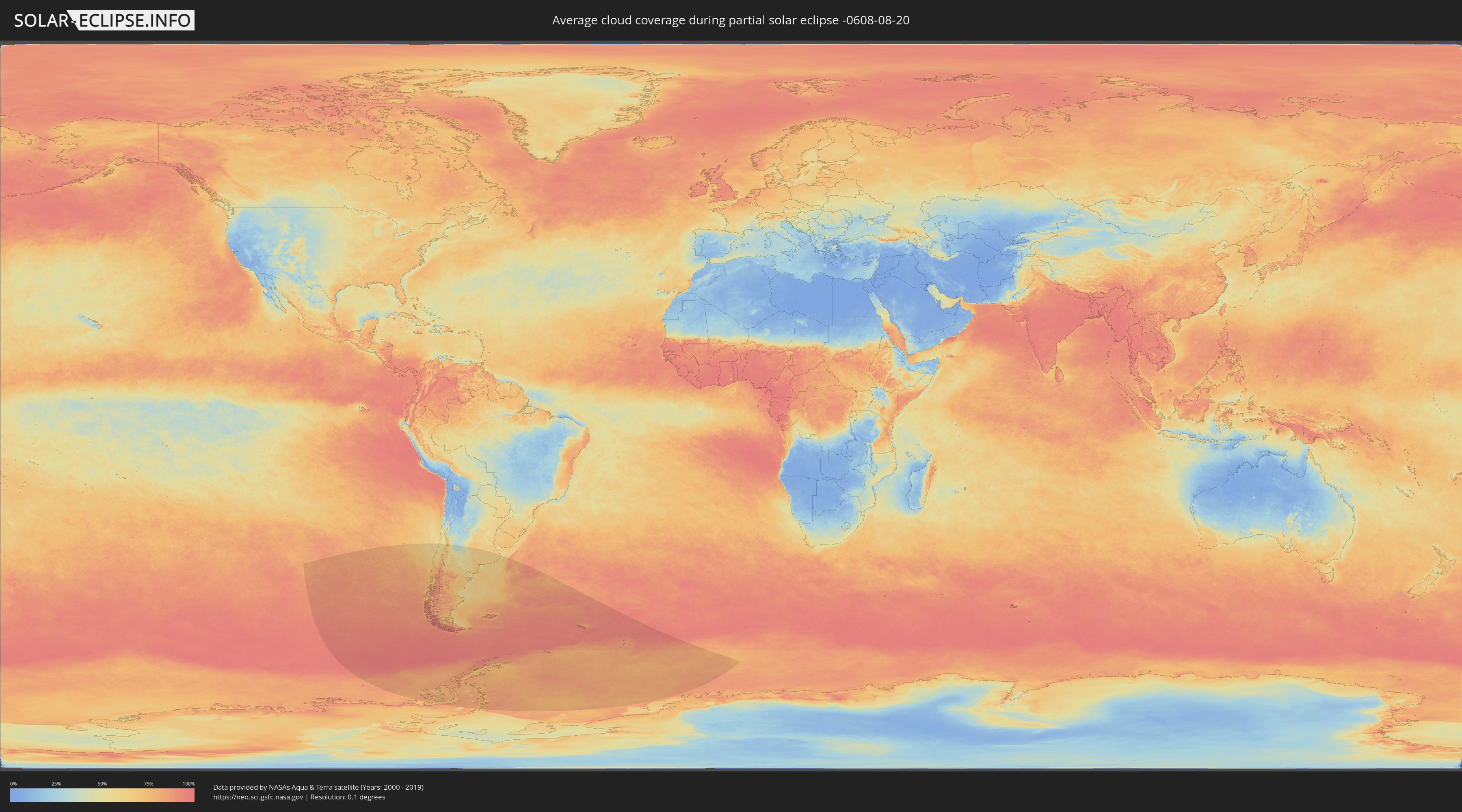Viewport: 1462px width, 812px height.
Task: Click the 75% label above the legend
Action: click(x=148, y=784)
